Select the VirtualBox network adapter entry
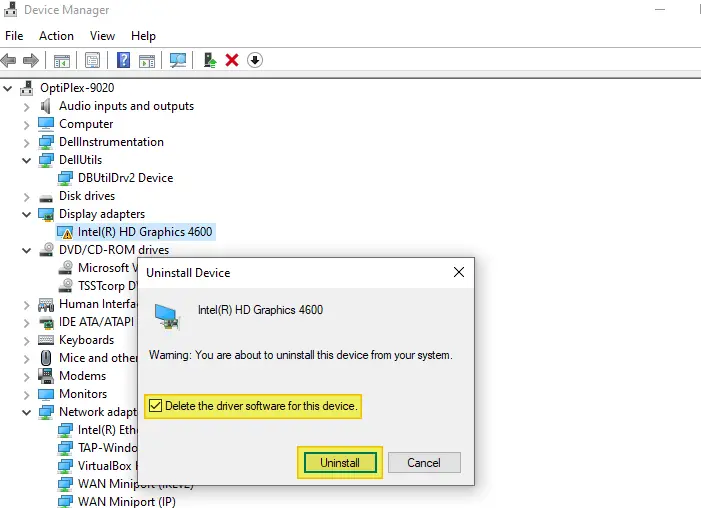The width and height of the screenshot is (701, 508). (x=107, y=466)
